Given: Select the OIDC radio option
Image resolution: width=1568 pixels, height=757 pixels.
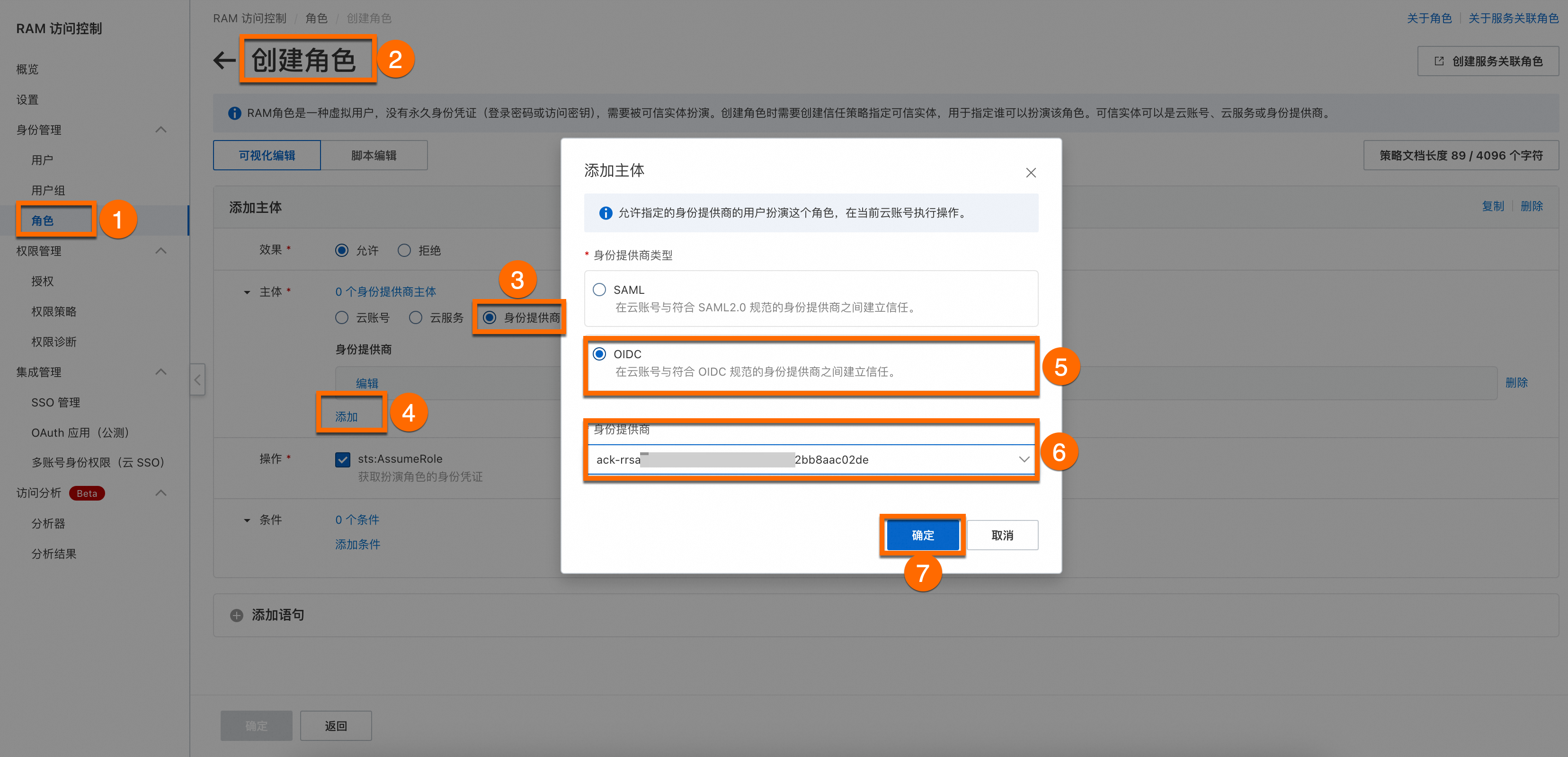Looking at the screenshot, I should 599,353.
